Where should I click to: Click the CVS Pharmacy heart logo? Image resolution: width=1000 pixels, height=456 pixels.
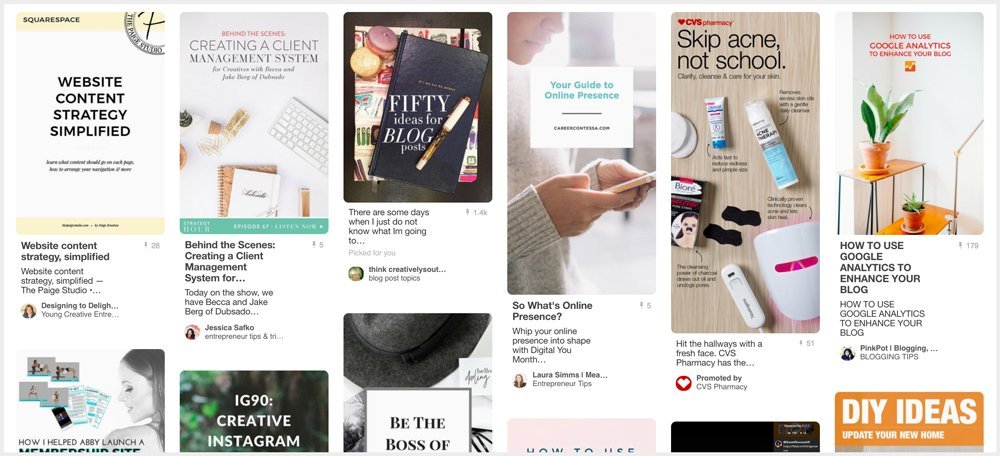coord(684,383)
